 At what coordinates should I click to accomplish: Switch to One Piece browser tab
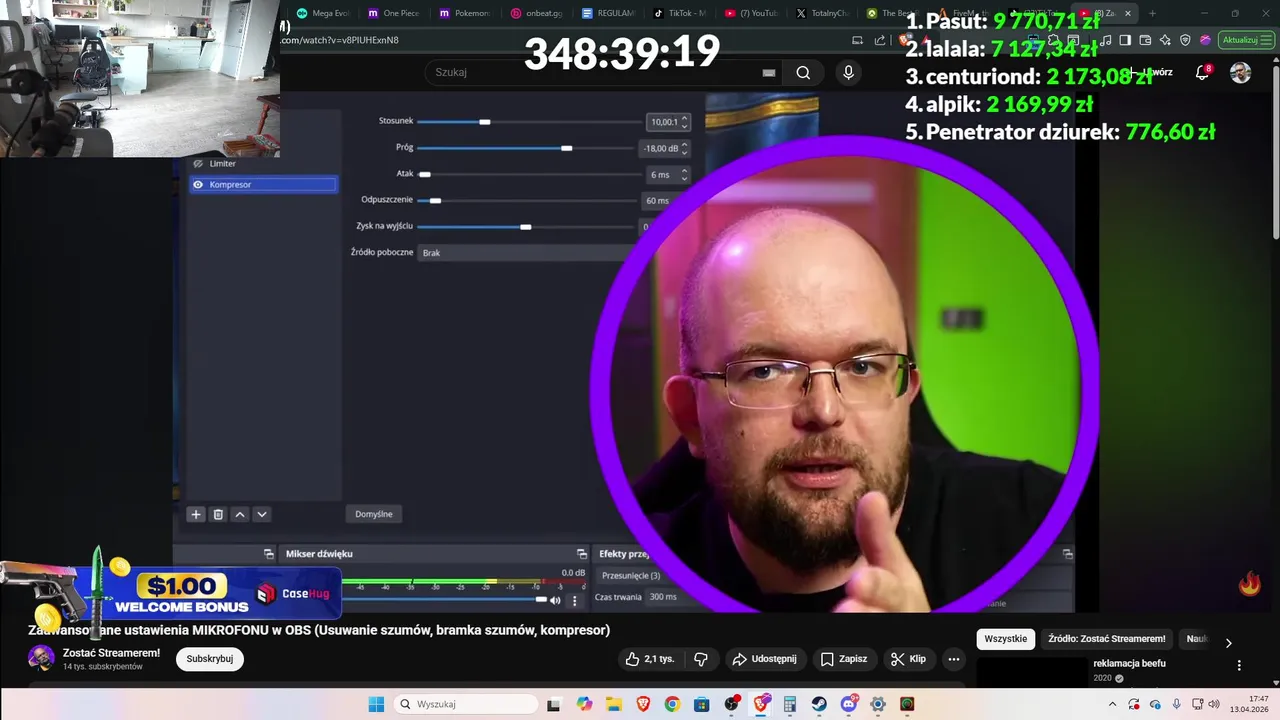[x=393, y=13]
